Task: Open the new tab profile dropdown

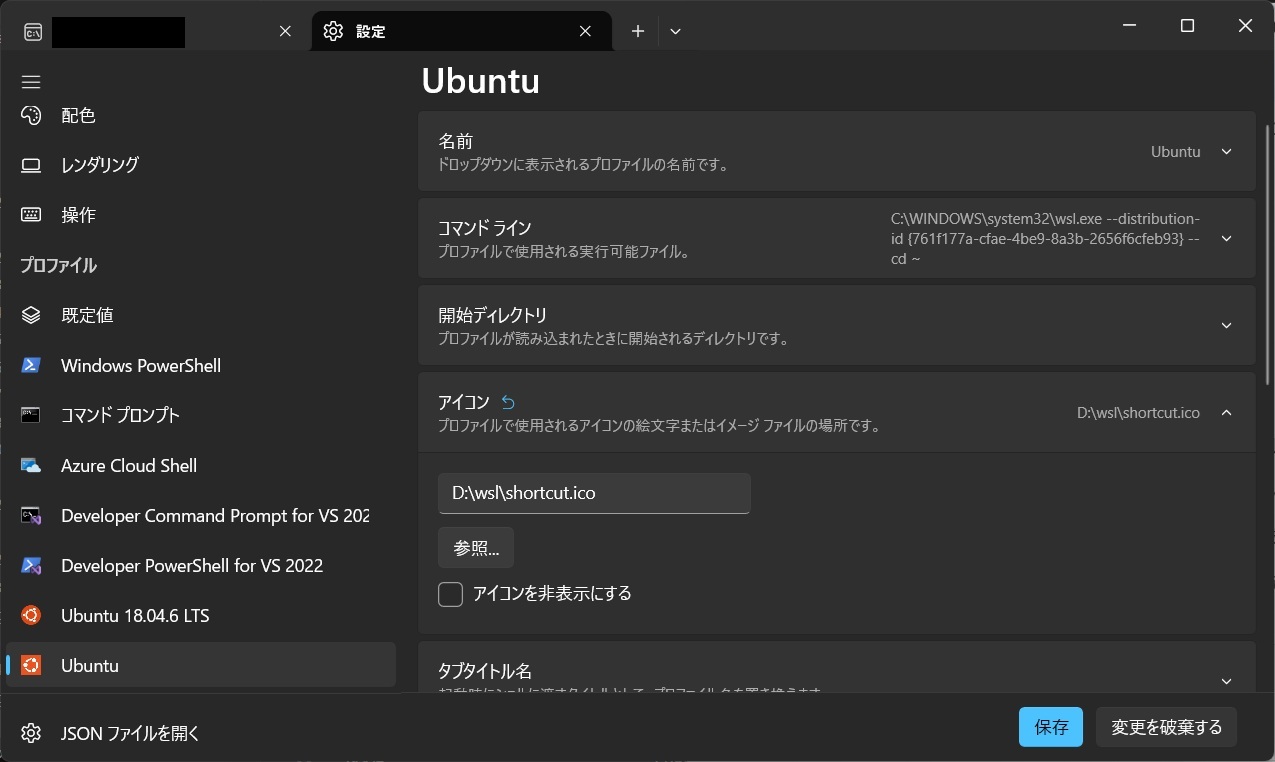Action: coord(676,31)
